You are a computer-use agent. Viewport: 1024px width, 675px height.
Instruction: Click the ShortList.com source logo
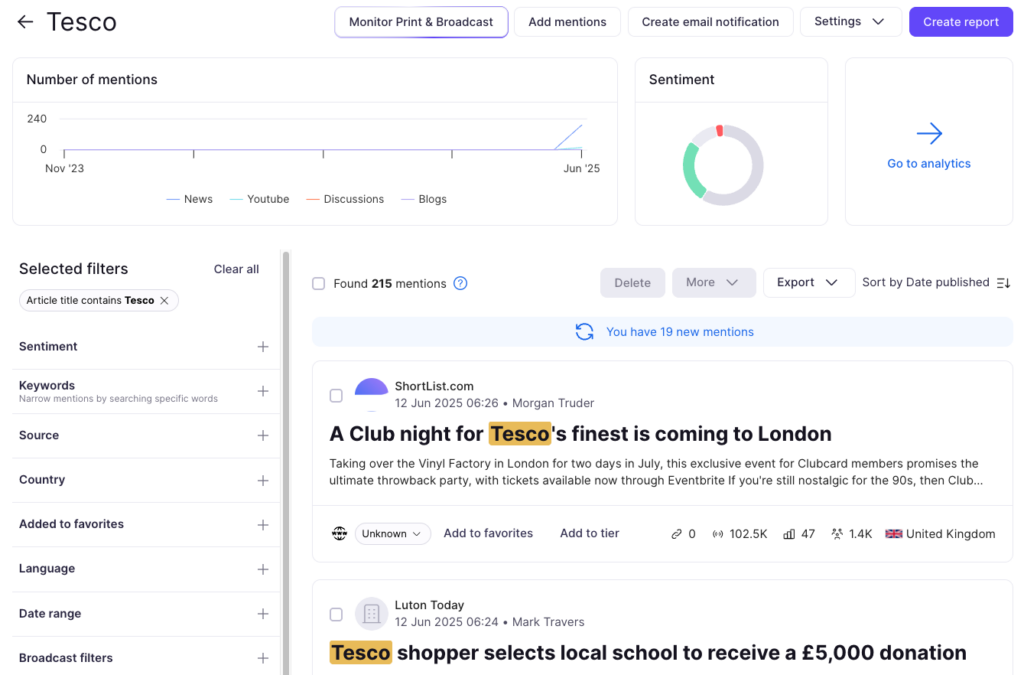point(371,394)
